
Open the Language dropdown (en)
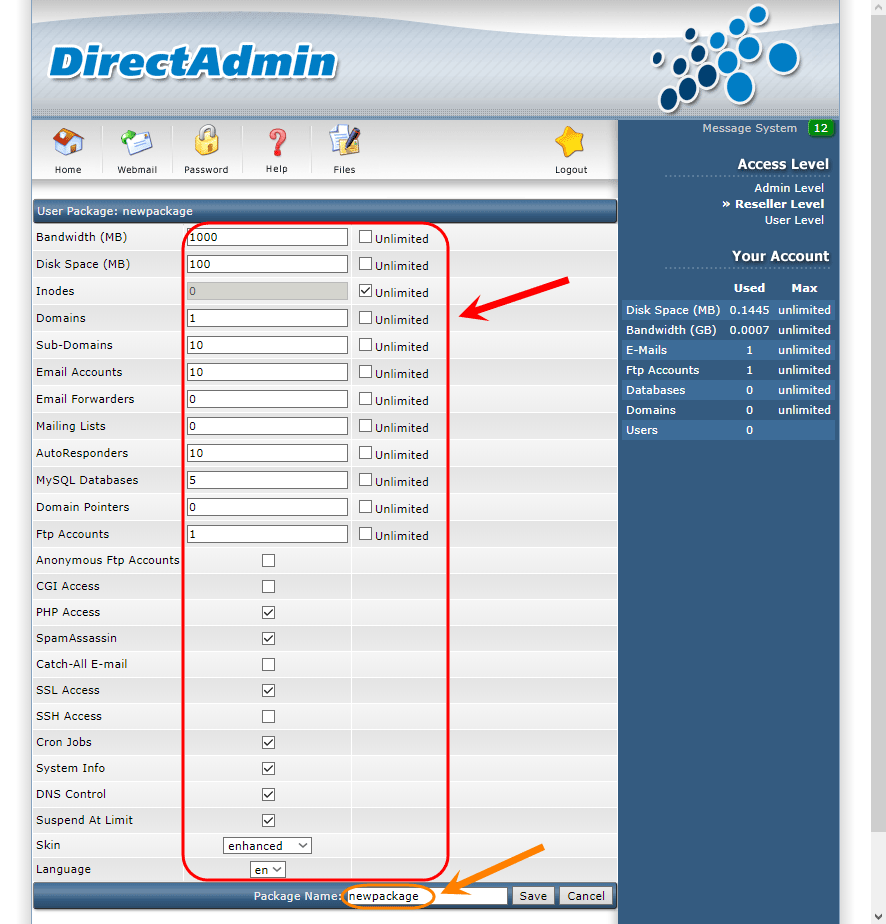click(x=268, y=870)
